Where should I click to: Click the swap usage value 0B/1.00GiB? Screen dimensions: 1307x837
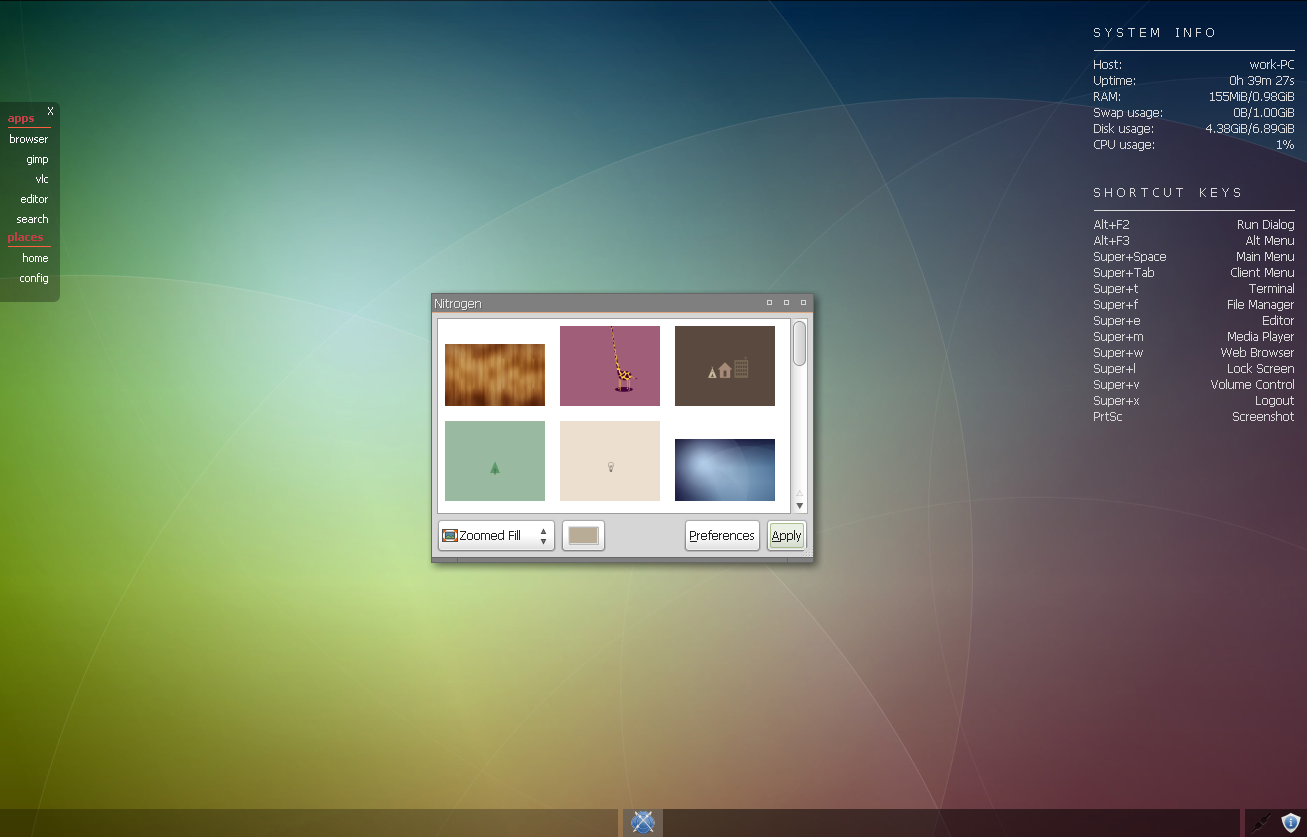point(1264,113)
